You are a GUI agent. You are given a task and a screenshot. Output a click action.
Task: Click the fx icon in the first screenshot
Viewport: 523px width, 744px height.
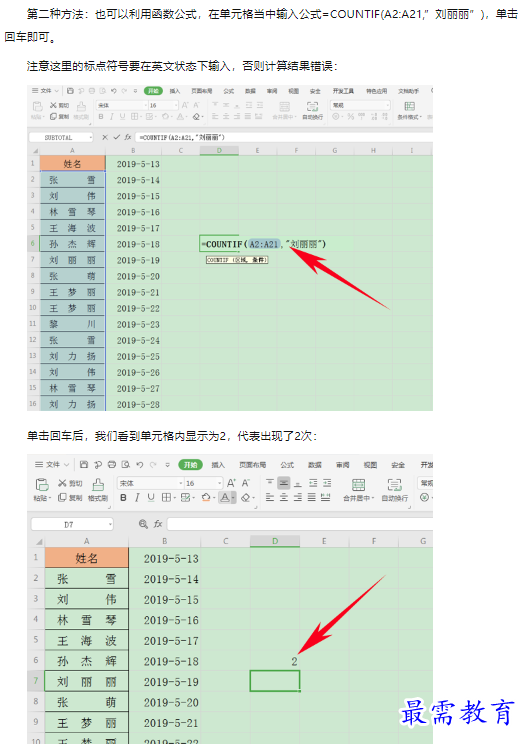tap(128, 137)
